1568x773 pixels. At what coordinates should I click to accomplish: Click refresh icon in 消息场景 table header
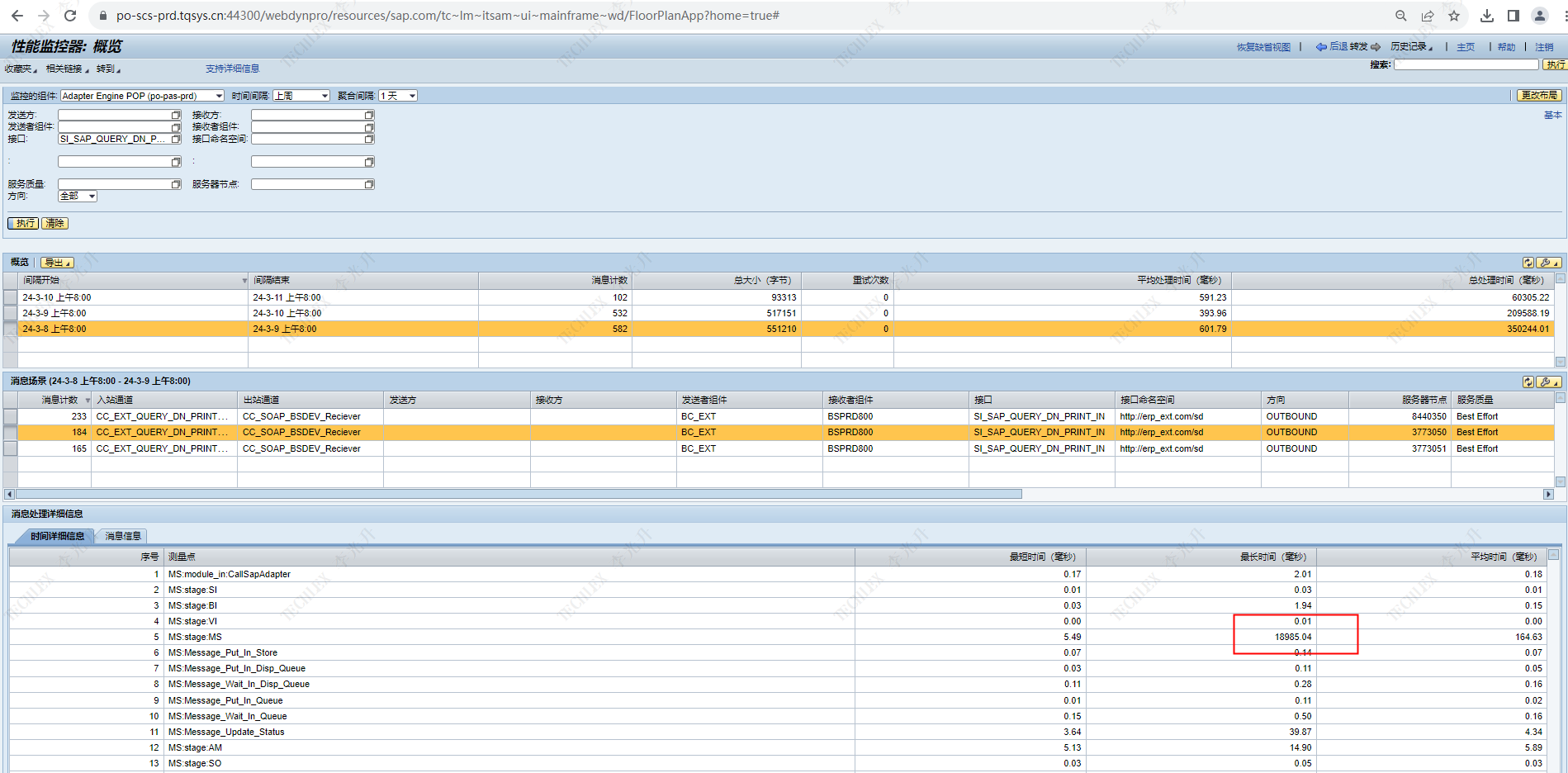tap(1528, 382)
